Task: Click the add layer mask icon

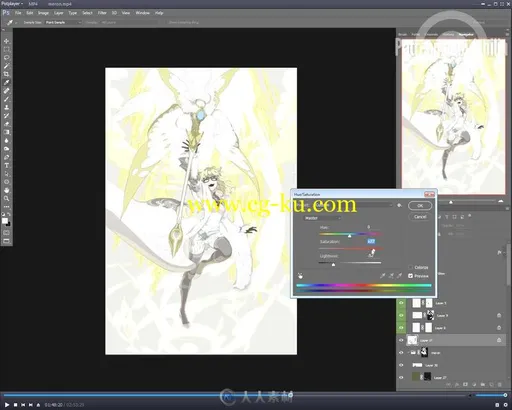Action: pyautogui.click(x=466, y=384)
